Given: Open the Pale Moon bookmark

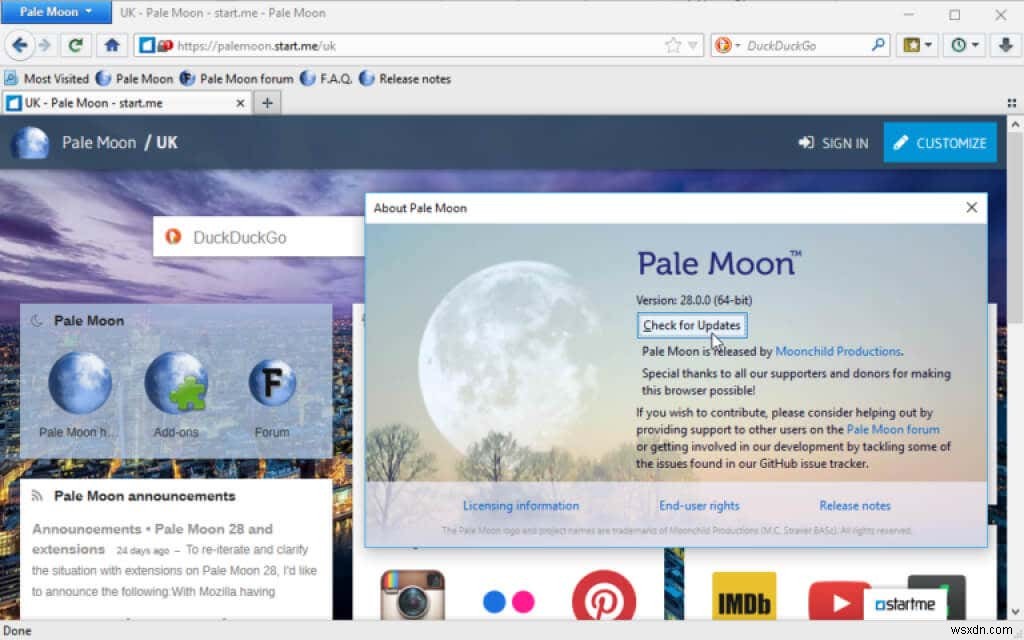Looking at the screenshot, I should click(135, 79).
